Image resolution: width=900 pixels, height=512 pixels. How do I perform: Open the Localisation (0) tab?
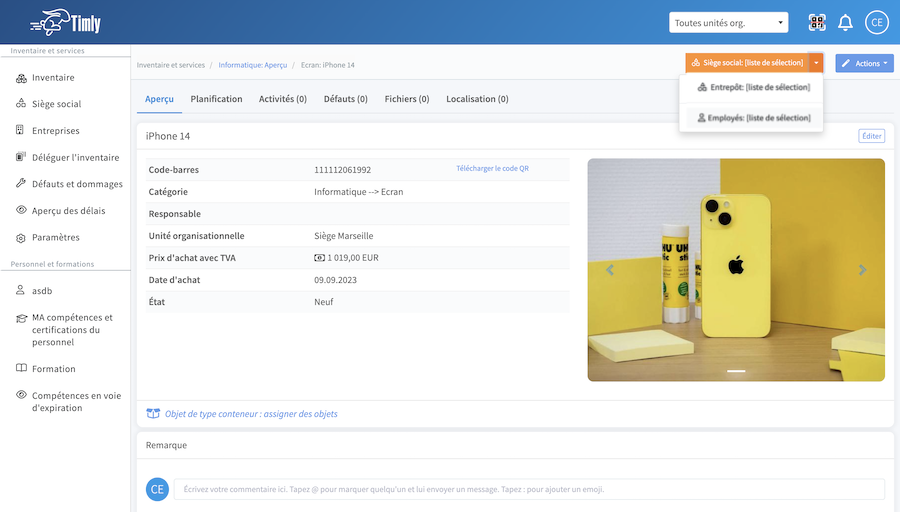tap(477, 99)
